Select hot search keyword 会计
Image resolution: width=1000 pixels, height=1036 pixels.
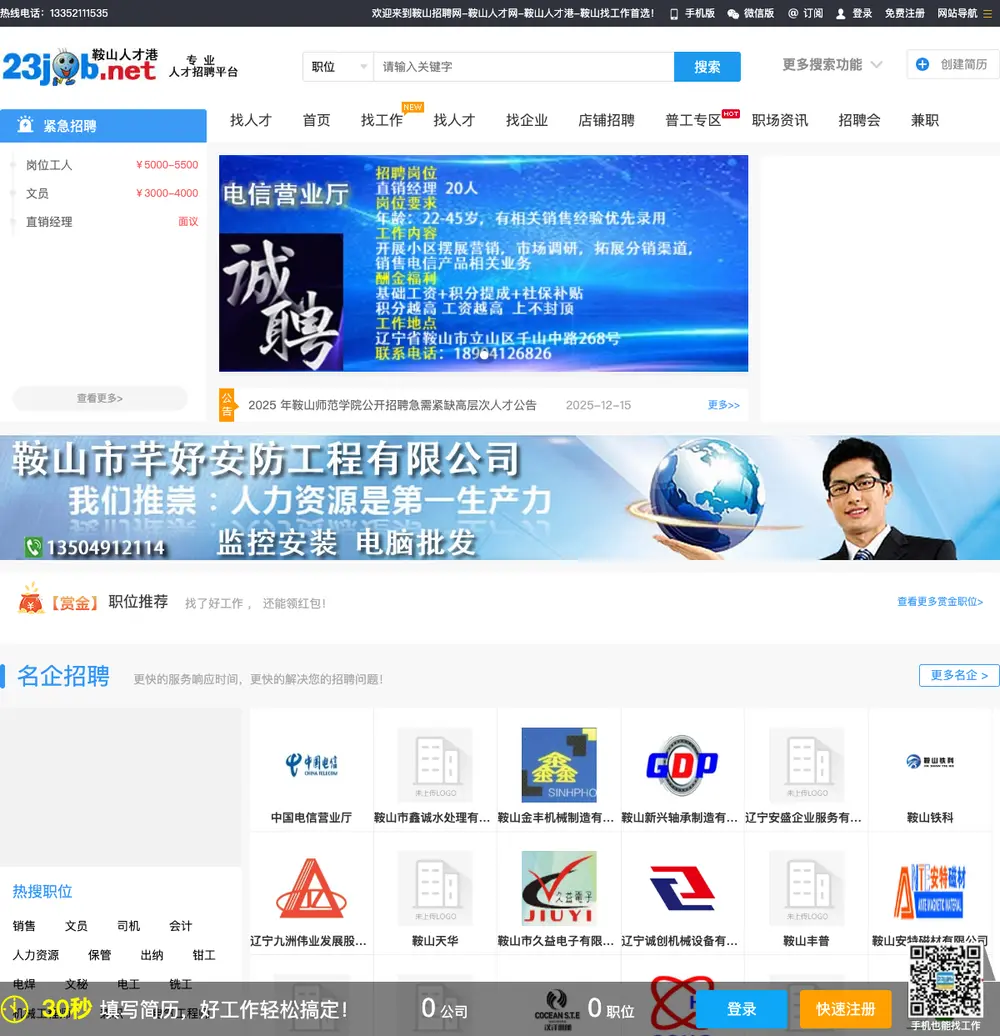point(180,926)
